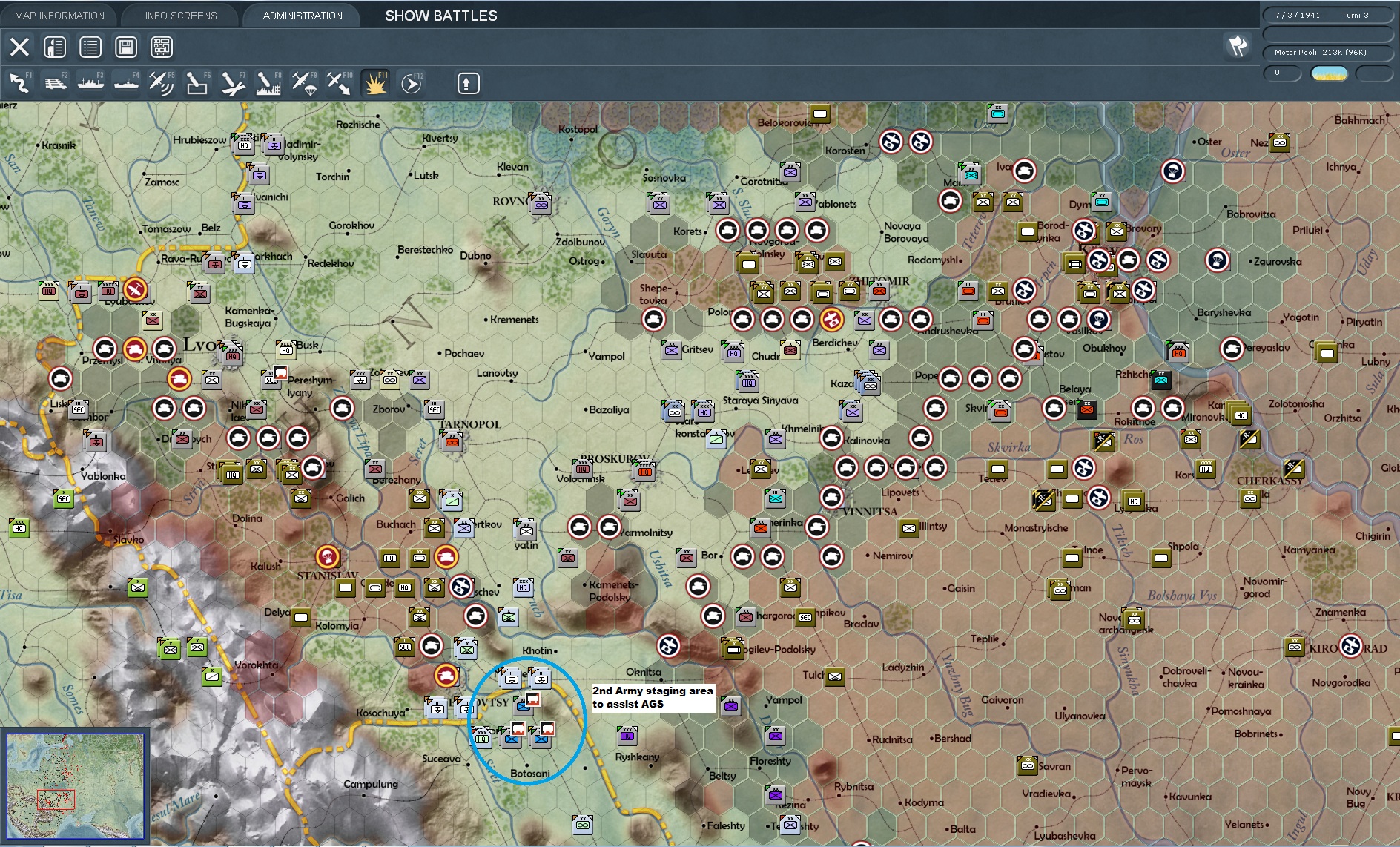Select the green SEC unit west of Yablonka

click(x=64, y=498)
